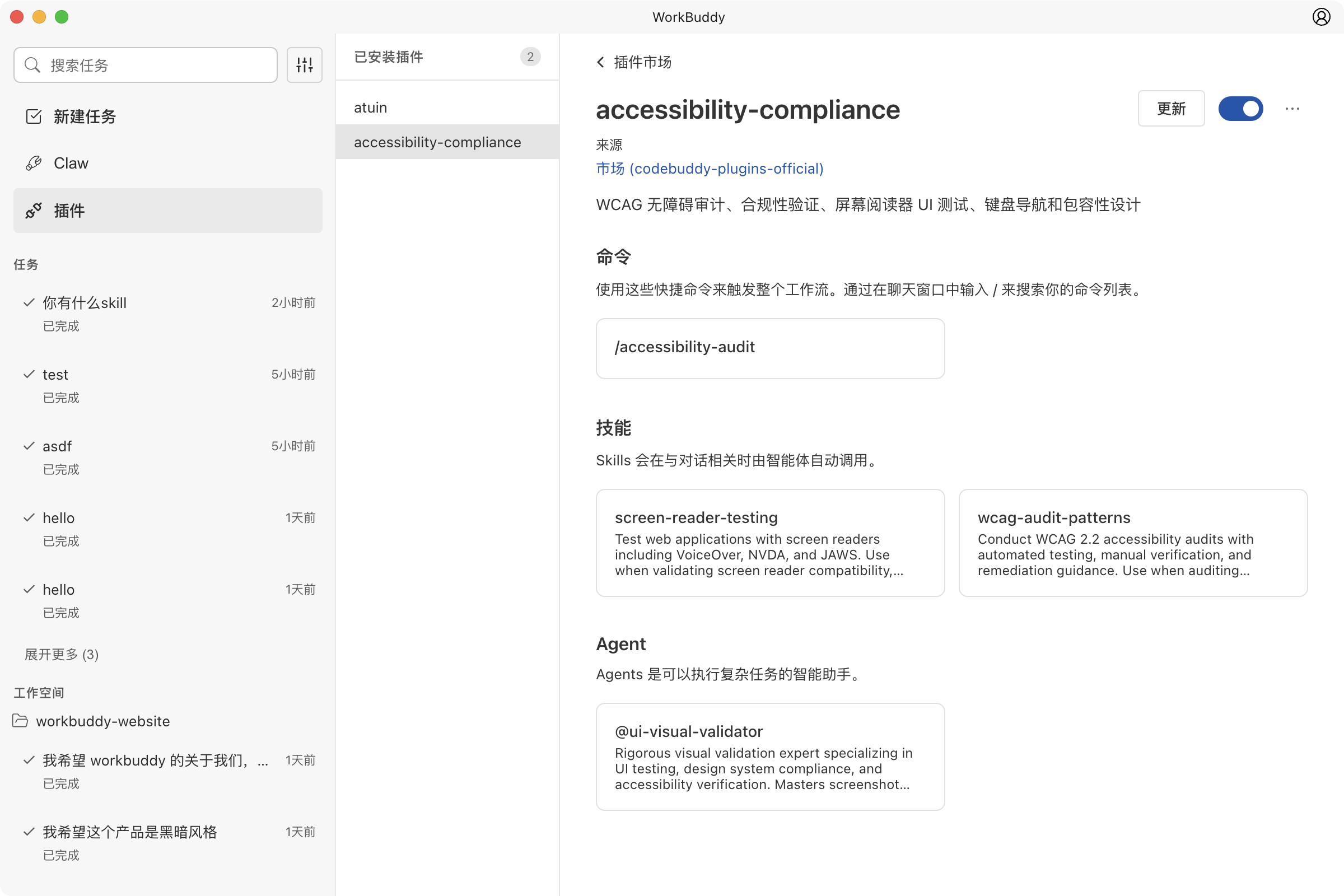Image resolution: width=1344 pixels, height=896 pixels.
Task: Select the 新建任务 icon
Action: coord(34,116)
